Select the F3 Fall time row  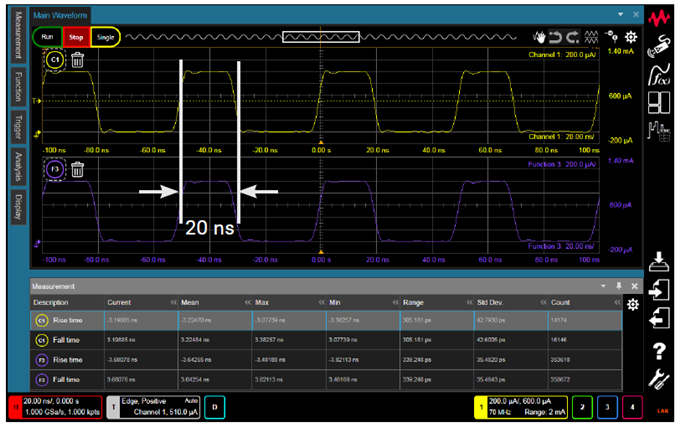tap(326, 380)
